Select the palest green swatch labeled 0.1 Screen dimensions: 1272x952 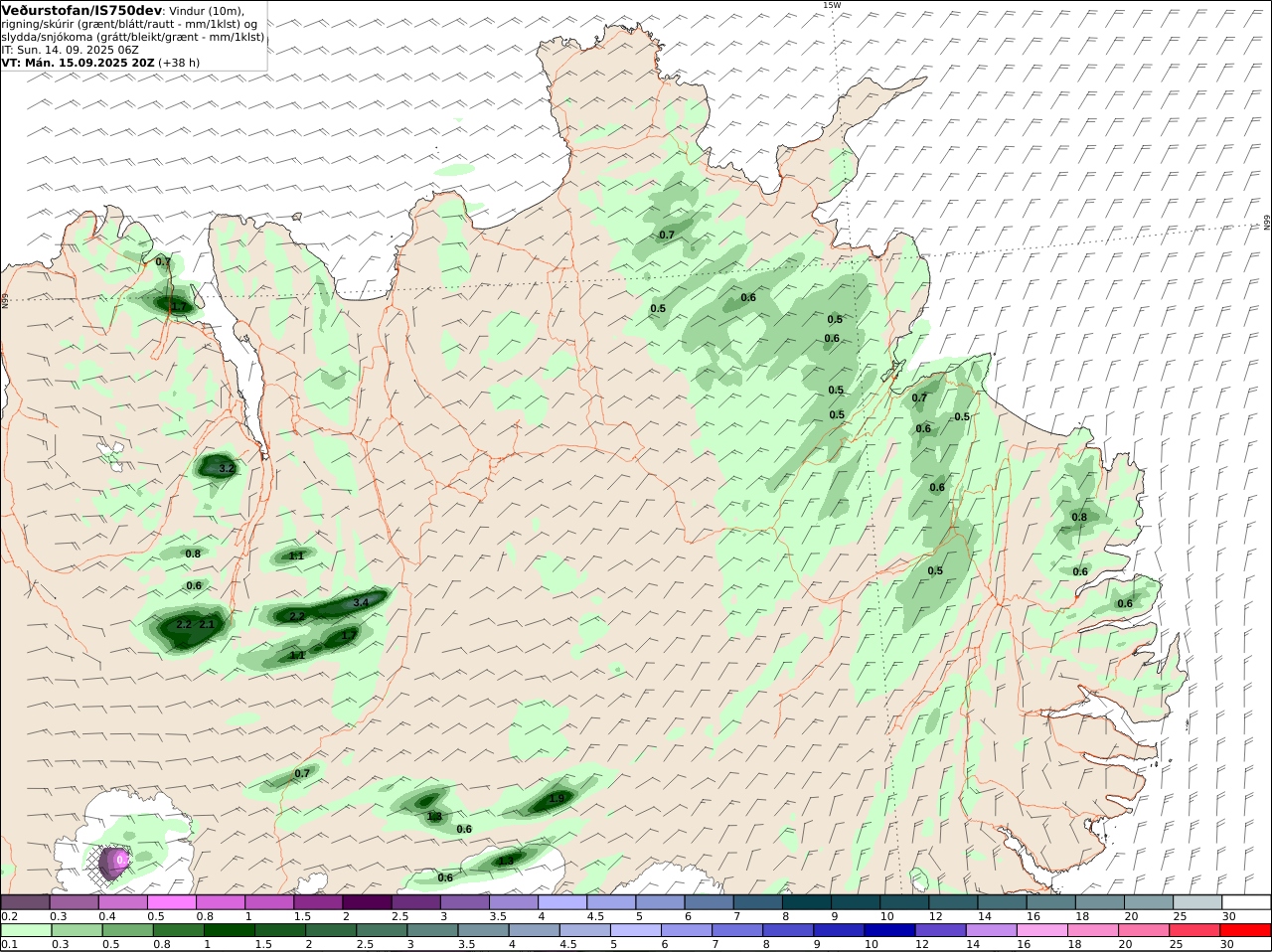click(x=26, y=930)
